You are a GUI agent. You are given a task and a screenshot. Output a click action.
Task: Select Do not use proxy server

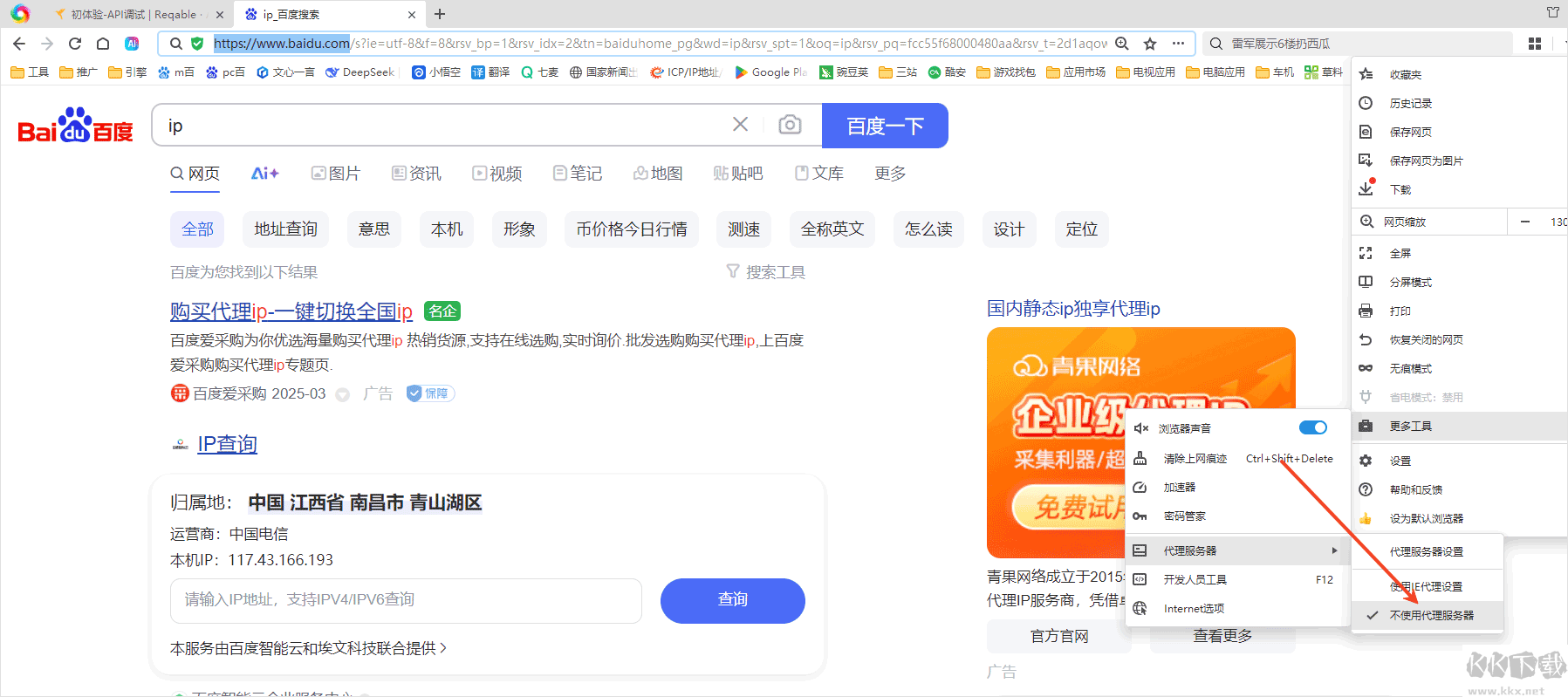1428,616
